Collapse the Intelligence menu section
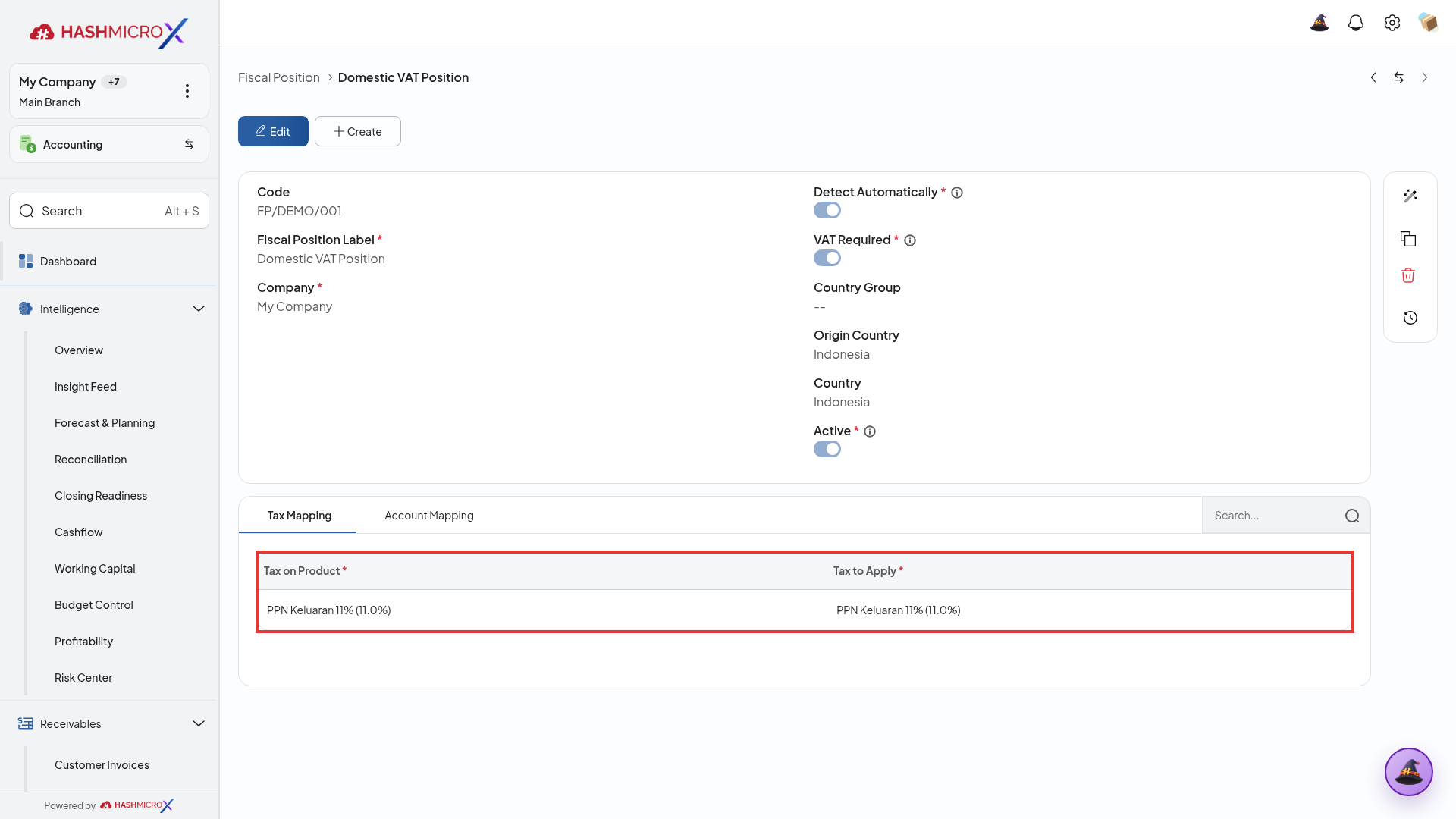 (x=199, y=309)
